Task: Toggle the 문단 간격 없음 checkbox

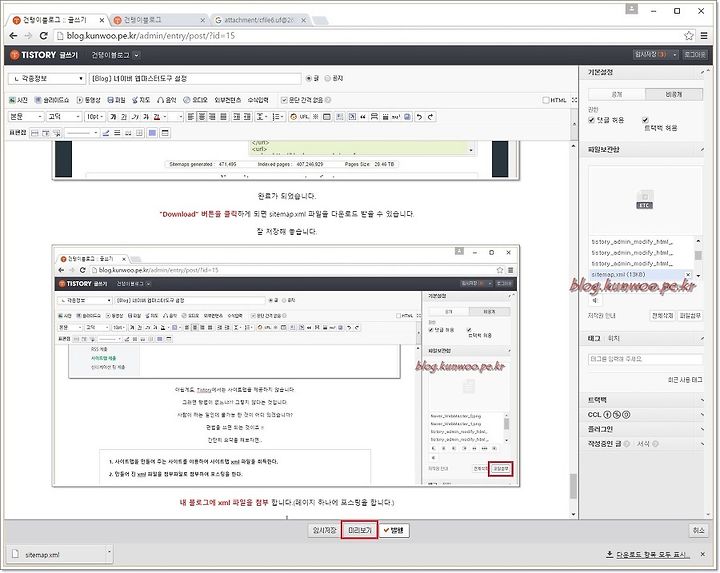Action: (284, 100)
